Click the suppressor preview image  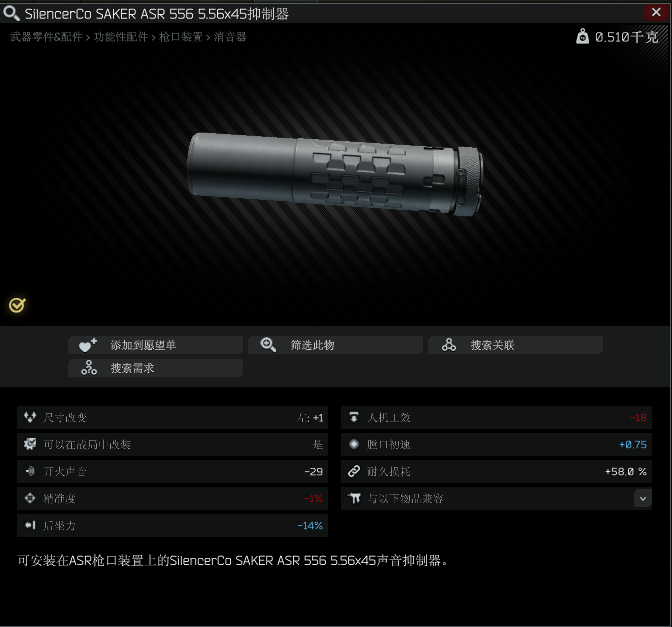pyautogui.click(x=335, y=174)
